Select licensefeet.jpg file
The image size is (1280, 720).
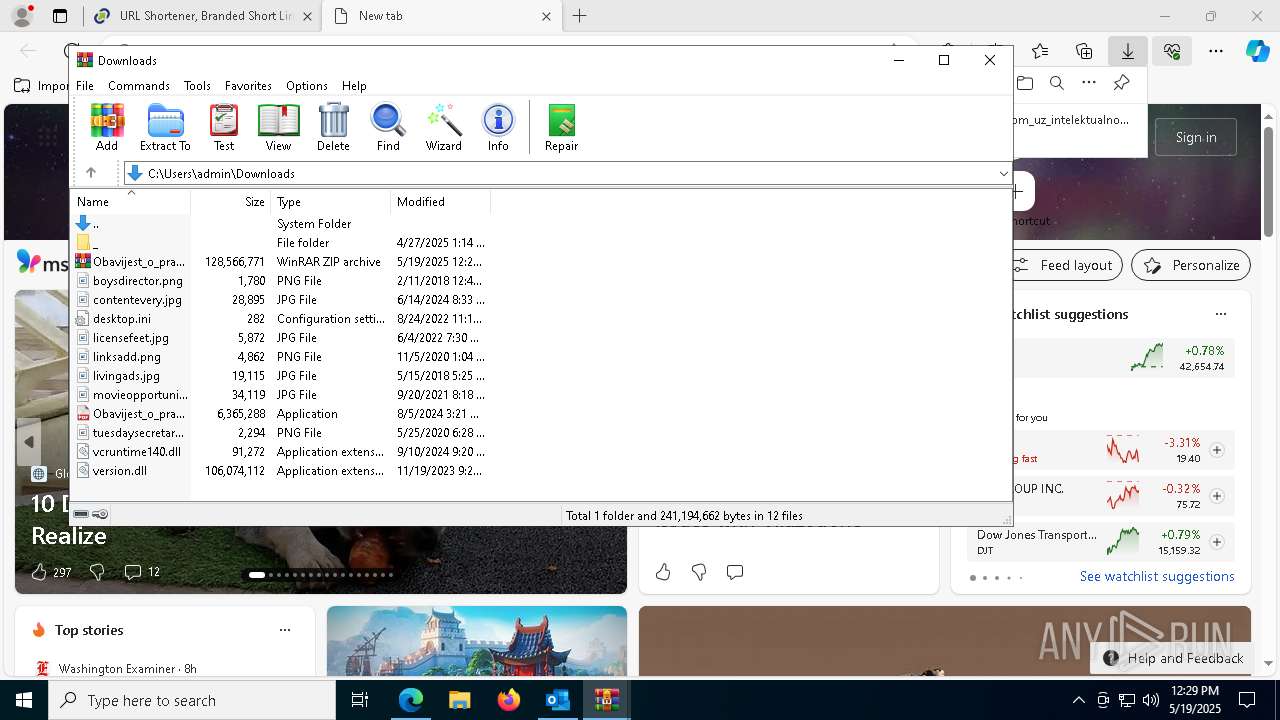click(x=281, y=338)
